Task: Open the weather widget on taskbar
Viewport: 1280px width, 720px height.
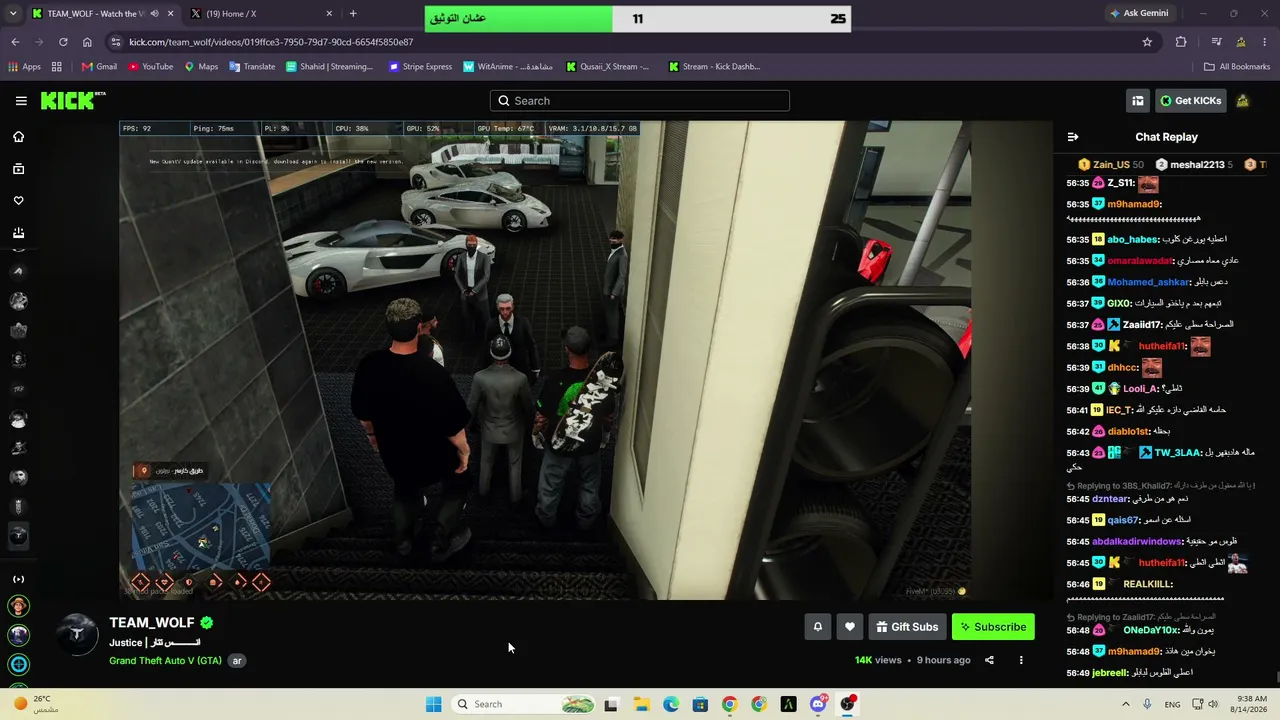Action: coord(35,704)
